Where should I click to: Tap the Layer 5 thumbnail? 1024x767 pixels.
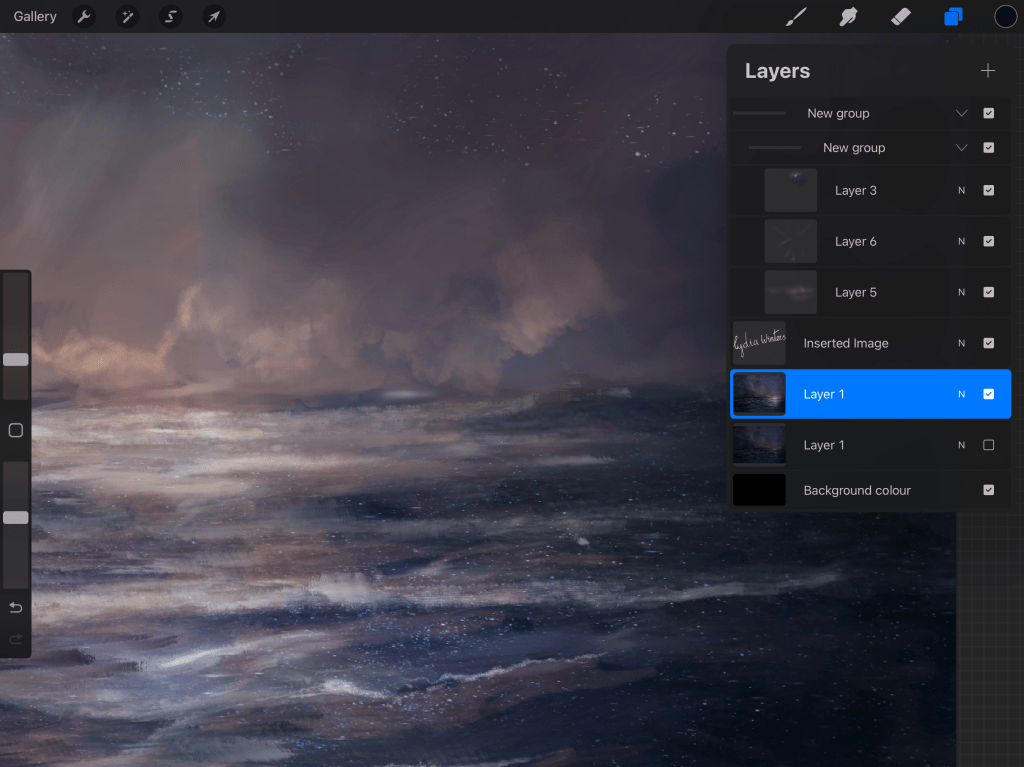790,292
